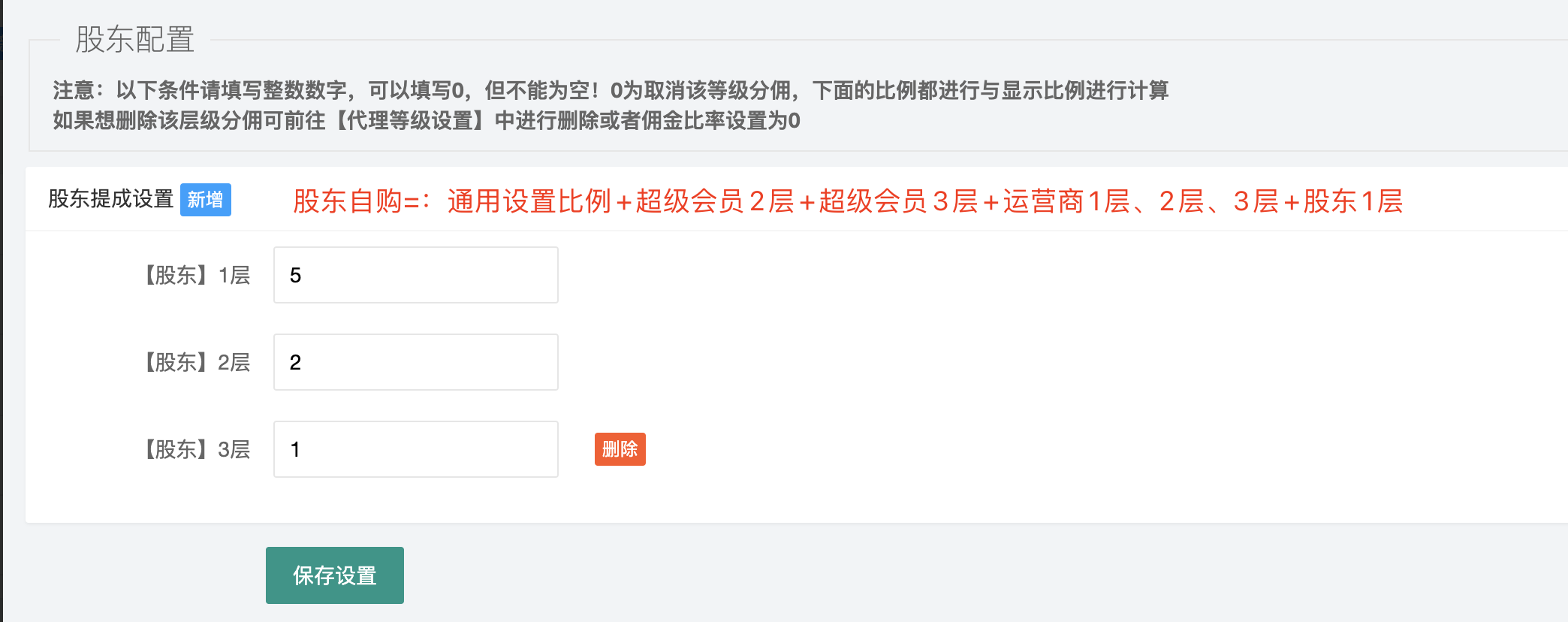Screen dimensions: 1568x622
Task: 点击「新增」按钮添加股东层级
Action: (205, 201)
